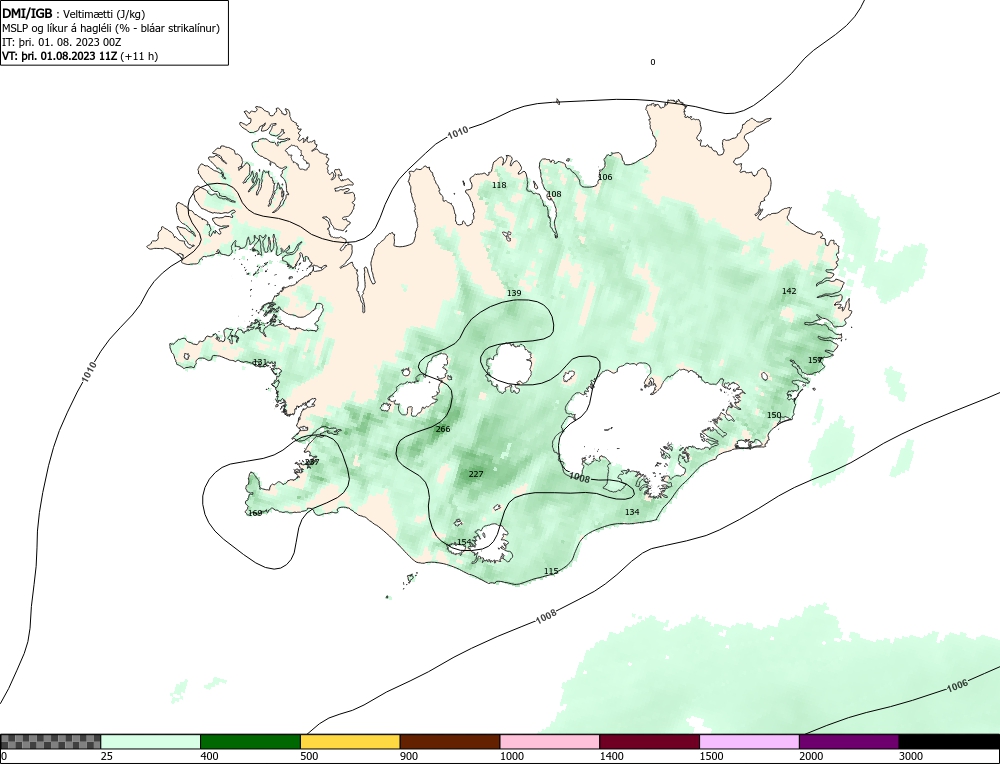Click the map value "139" in central Iceland
The width and height of the screenshot is (1000, 764).
[x=514, y=293]
